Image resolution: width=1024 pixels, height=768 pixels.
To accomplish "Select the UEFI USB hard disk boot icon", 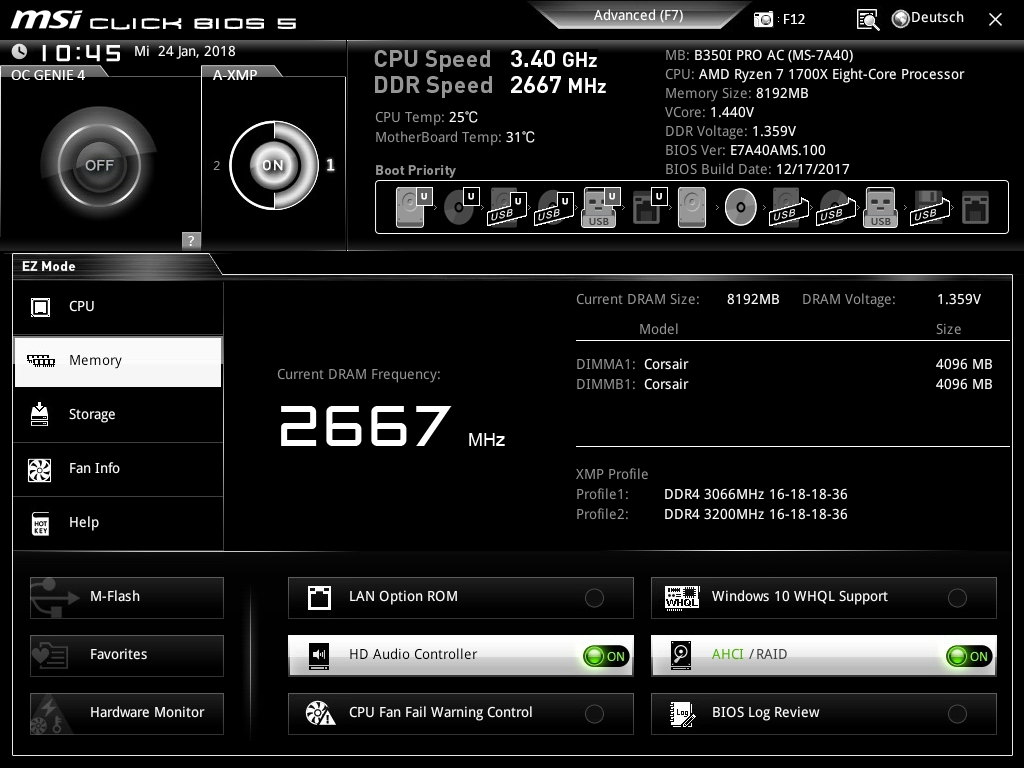I will tap(507, 208).
